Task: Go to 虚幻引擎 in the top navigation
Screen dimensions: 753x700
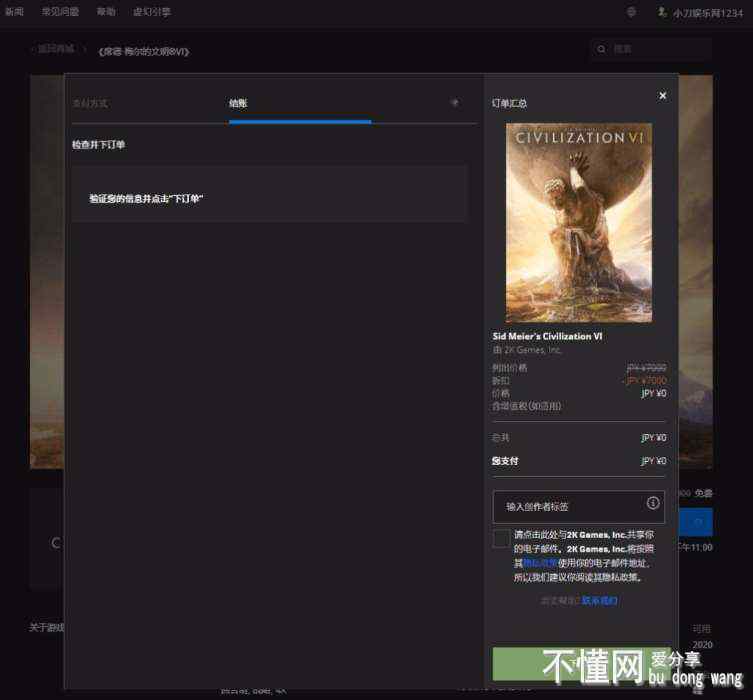Action: [x=151, y=12]
